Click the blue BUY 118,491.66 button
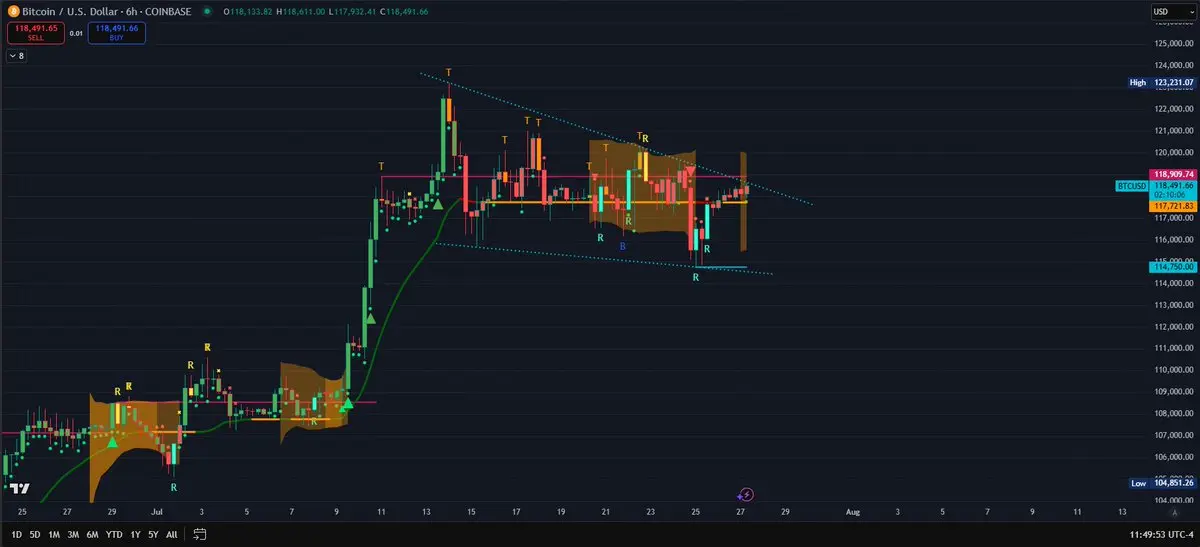Image resolution: width=1200 pixels, height=547 pixels. click(116, 33)
